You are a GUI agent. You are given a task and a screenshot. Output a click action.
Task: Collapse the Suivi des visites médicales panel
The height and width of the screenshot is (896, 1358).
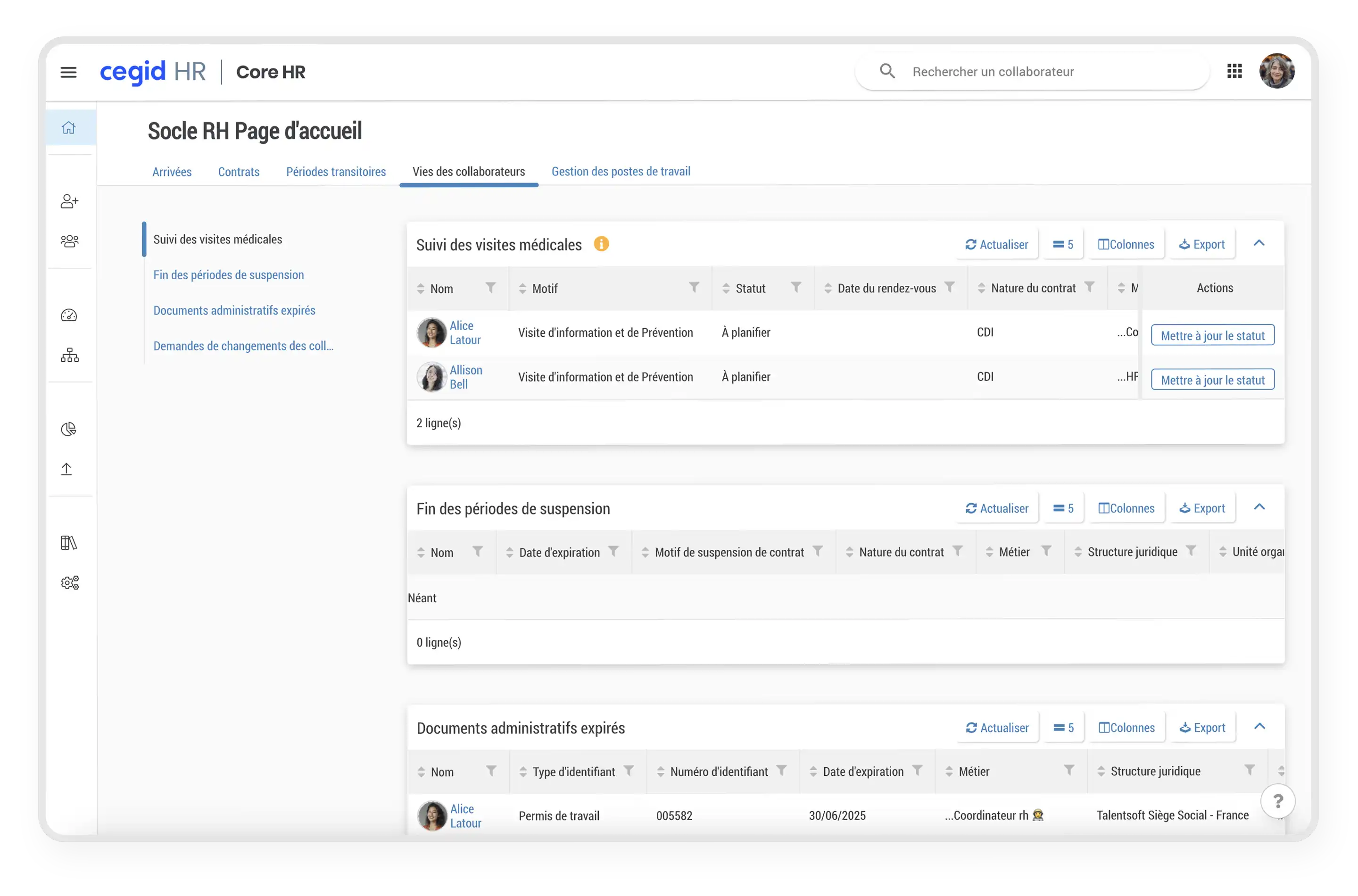click(x=1259, y=243)
